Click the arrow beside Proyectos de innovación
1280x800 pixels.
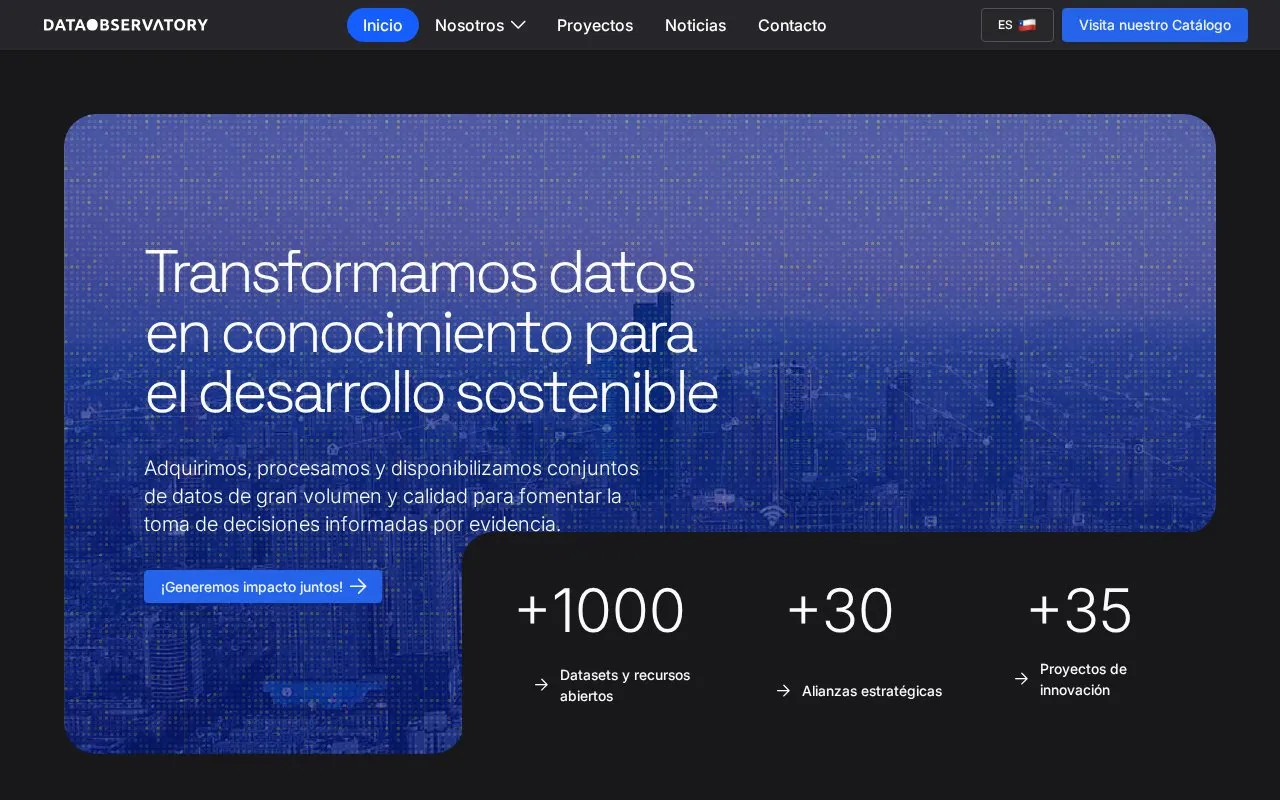click(x=1021, y=679)
